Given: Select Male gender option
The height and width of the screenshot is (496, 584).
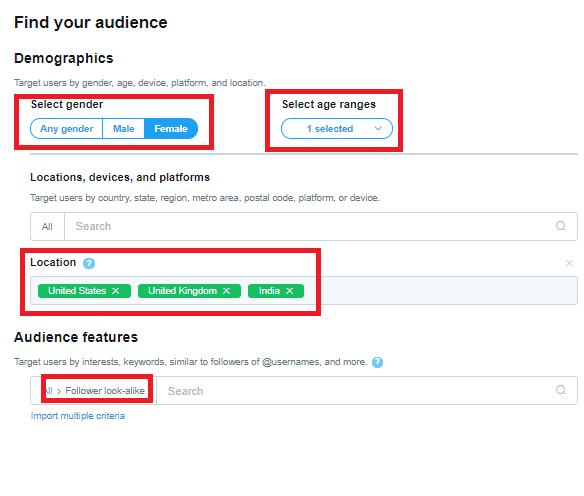Looking at the screenshot, I should (x=124, y=129).
